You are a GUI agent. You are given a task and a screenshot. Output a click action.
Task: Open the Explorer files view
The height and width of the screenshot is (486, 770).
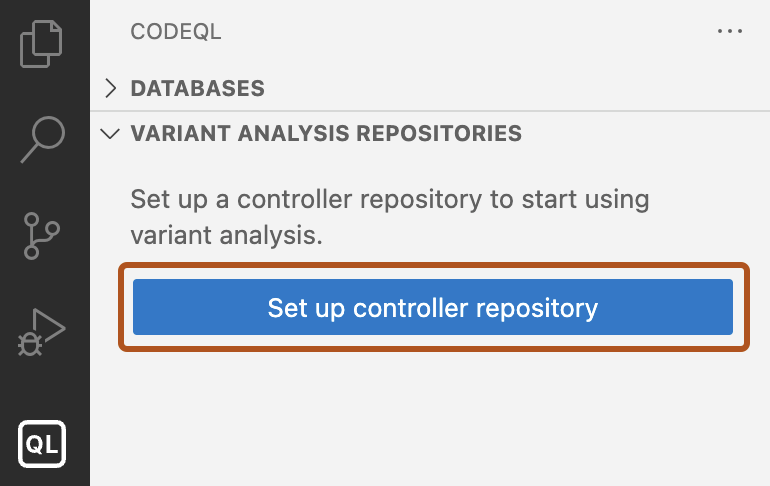coord(42,45)
